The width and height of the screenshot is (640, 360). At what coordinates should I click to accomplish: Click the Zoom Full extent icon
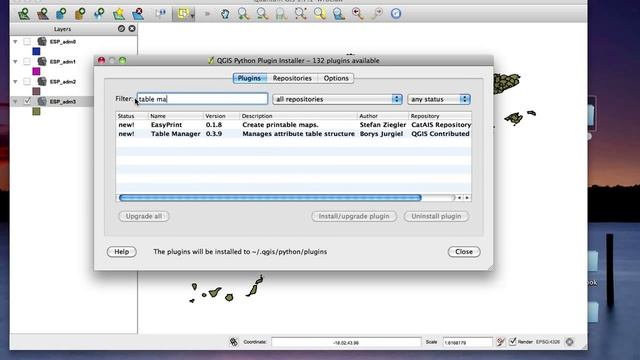point(301,14)
